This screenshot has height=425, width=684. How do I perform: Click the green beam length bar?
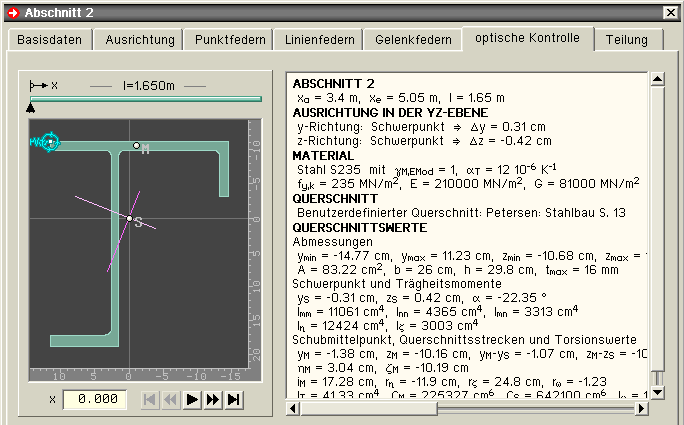[x=146, y=98]
